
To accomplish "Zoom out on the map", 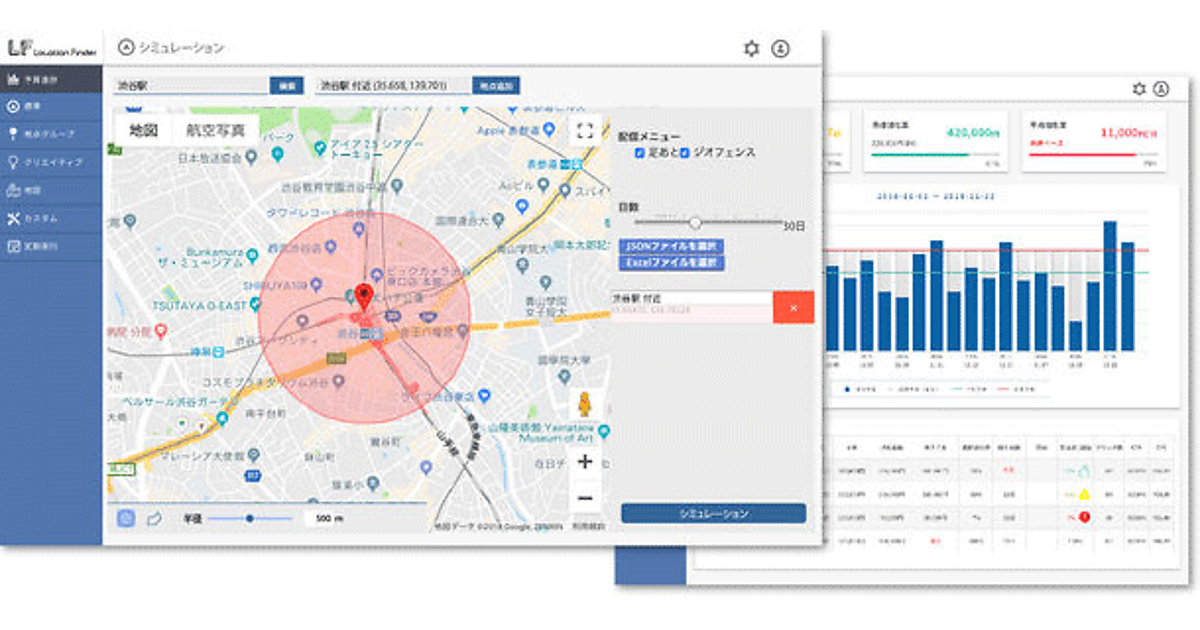I will (x=585, y=498).
